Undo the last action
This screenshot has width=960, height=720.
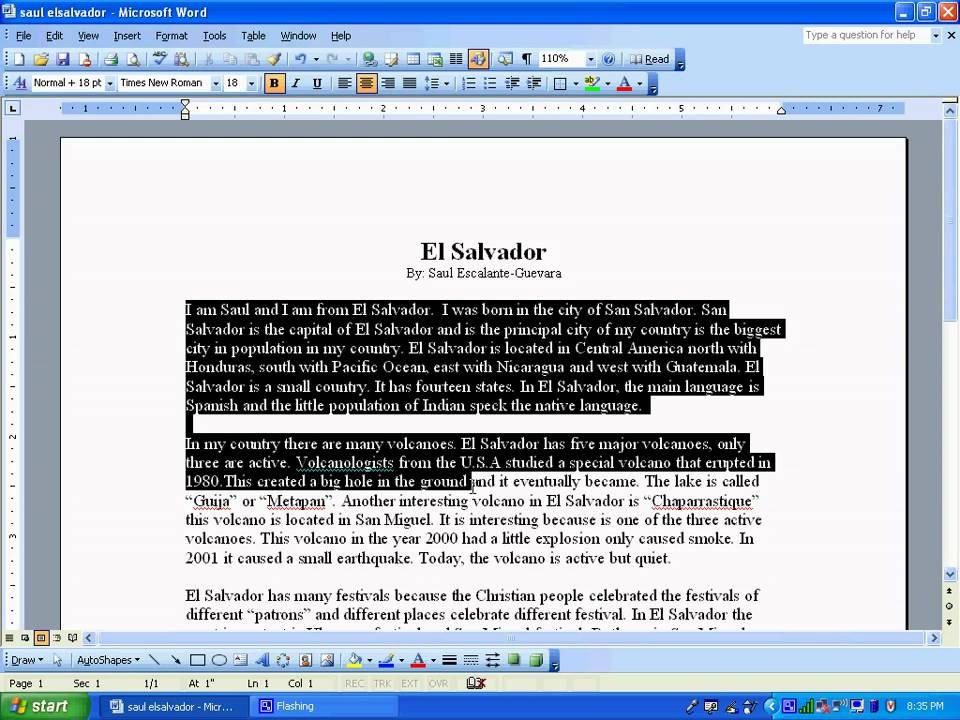pyautogui.click(x=301, y=59)
